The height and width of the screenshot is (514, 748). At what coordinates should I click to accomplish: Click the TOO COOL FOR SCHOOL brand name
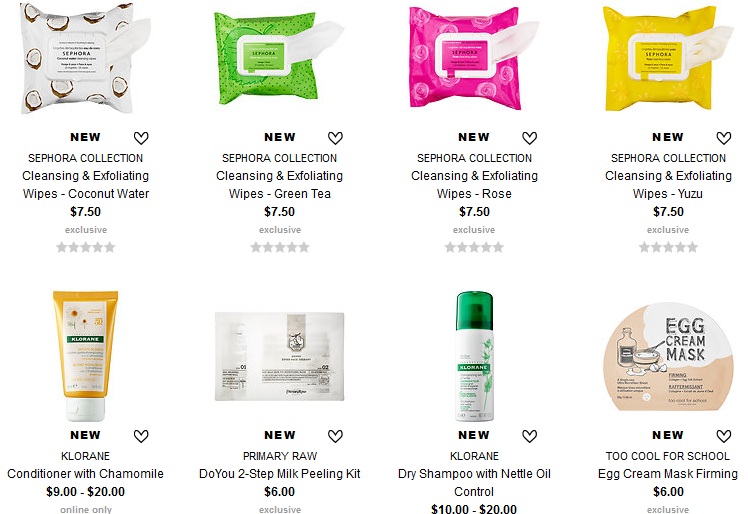[668, 456]
